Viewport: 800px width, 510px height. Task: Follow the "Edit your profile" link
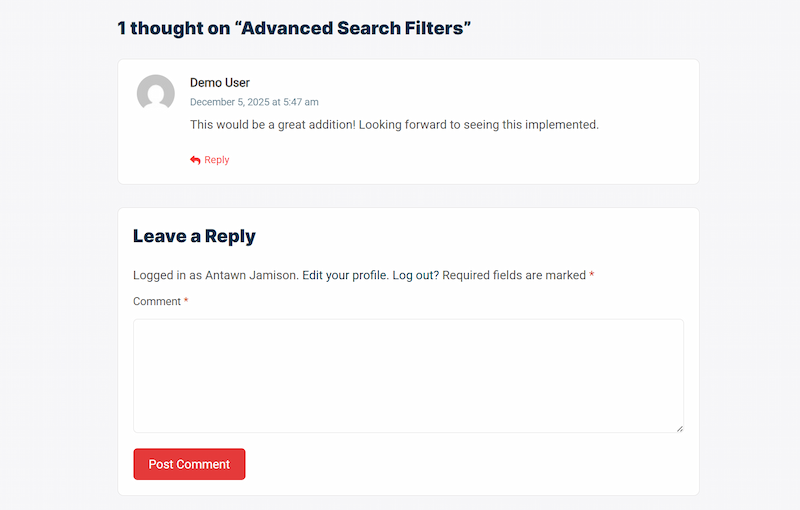345,276
